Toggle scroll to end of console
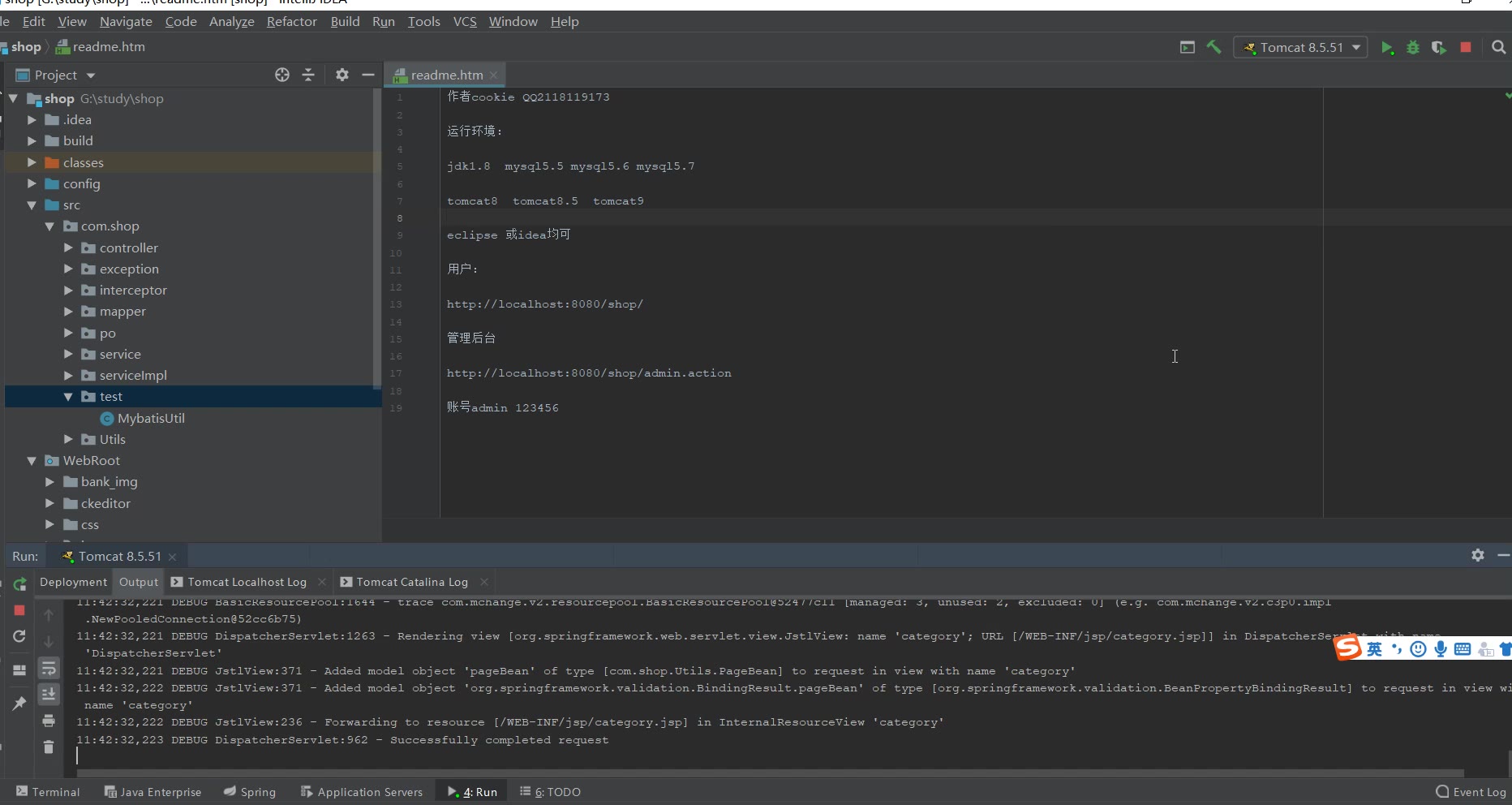 point(49,694)
